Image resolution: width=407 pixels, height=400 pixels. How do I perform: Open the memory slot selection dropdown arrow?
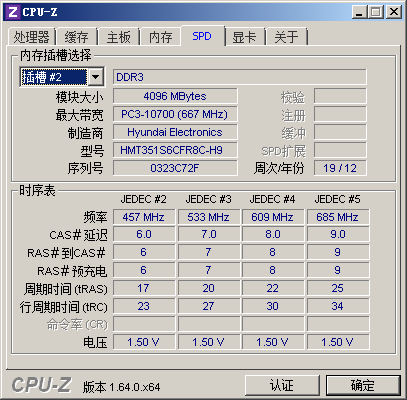[x=96, y=77]
